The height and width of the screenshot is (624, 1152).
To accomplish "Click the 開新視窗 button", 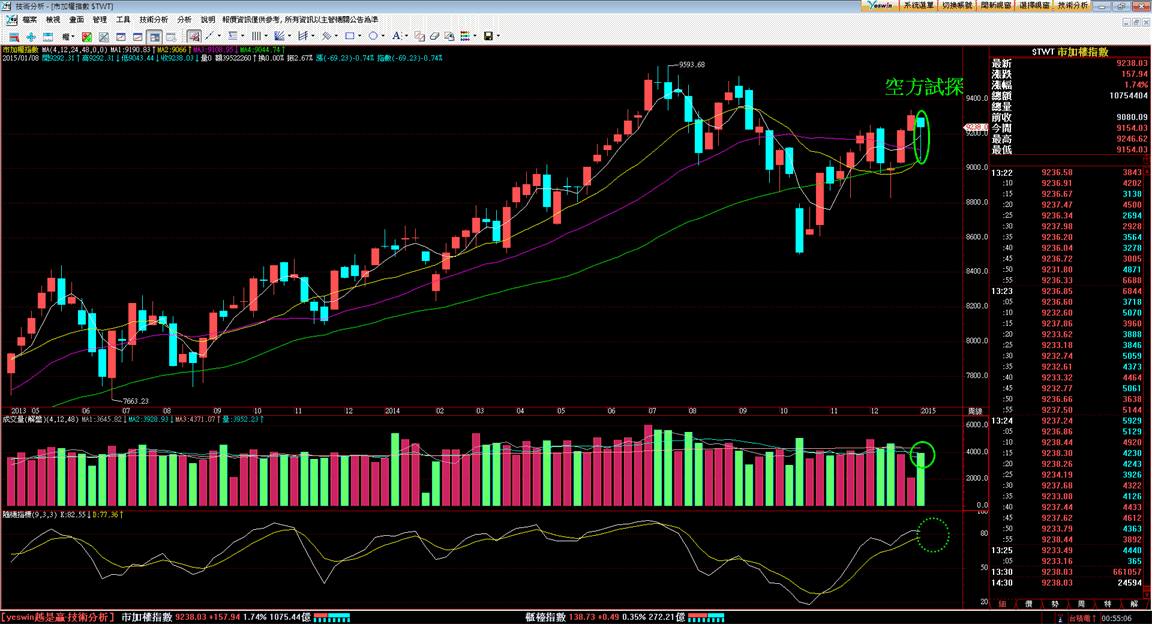I will point(996,5).
